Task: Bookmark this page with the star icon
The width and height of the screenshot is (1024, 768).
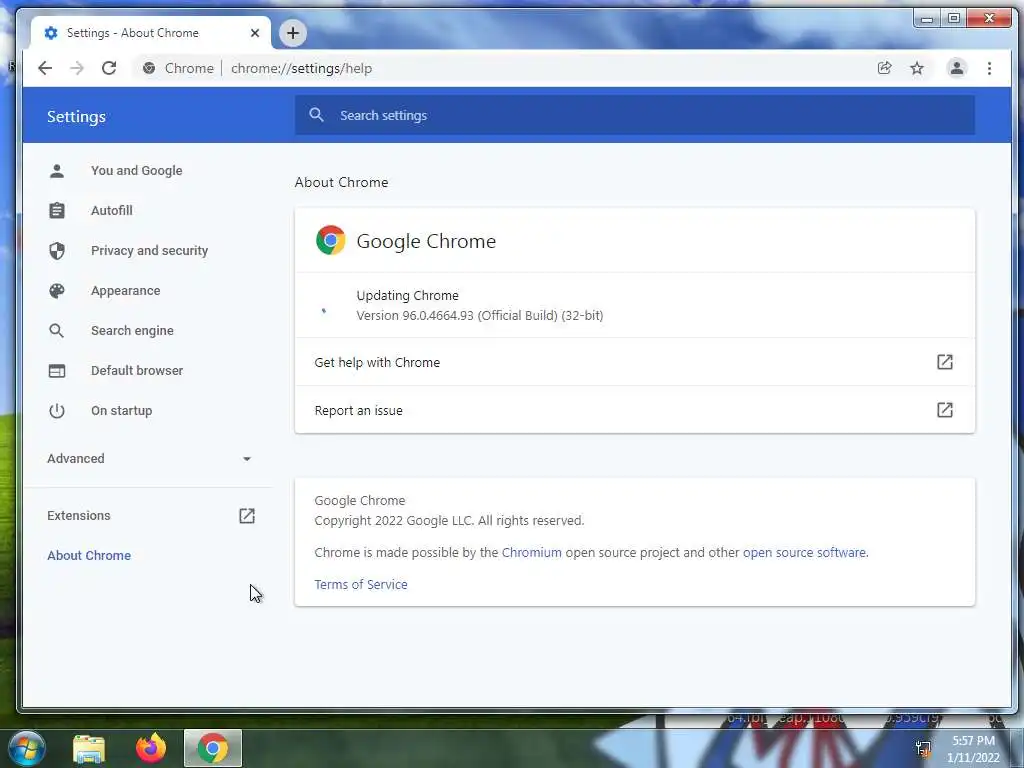Action: [x=917, y=68]
